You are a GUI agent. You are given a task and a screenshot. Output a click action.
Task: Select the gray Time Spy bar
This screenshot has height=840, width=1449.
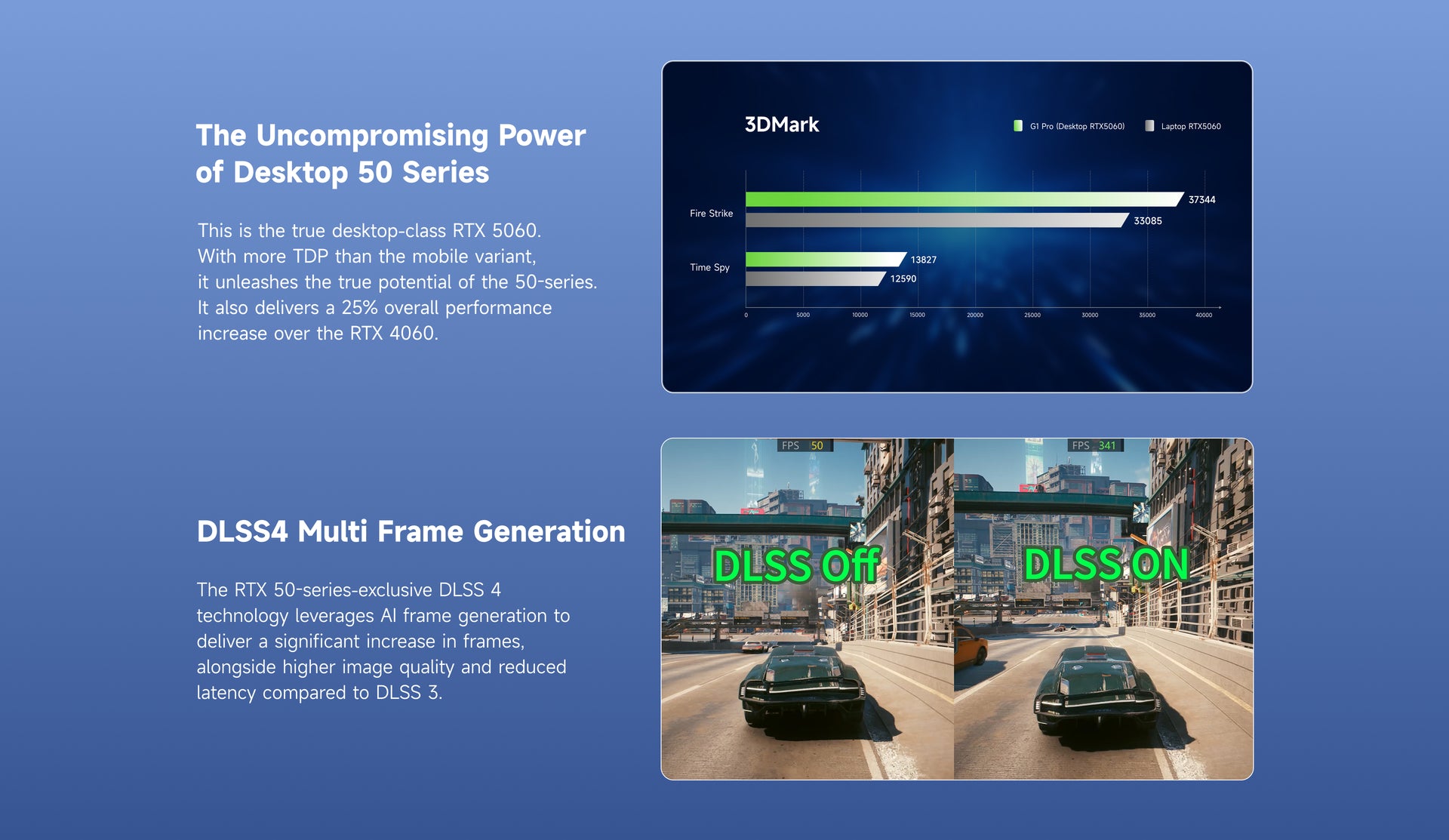tap(816, 278)
